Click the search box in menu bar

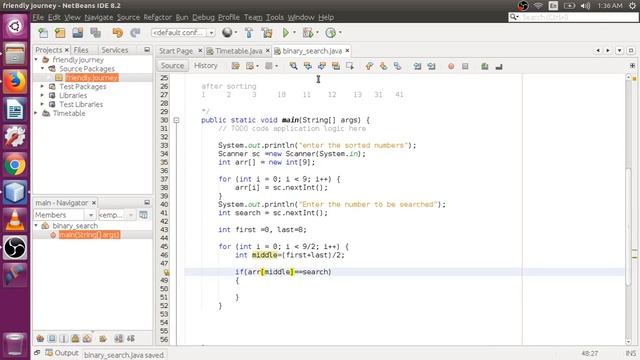[573, 17]
